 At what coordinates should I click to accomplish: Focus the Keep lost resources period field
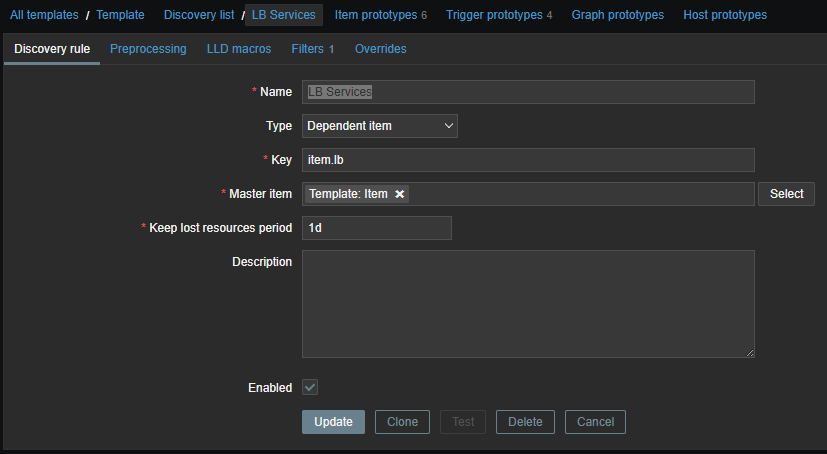[377, 228]
